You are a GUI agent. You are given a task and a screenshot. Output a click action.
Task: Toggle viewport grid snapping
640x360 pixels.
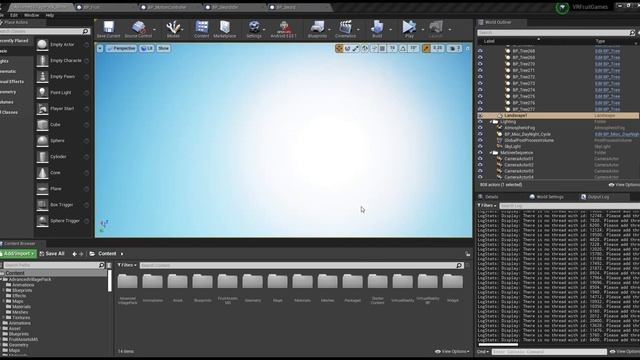[382, 49]
